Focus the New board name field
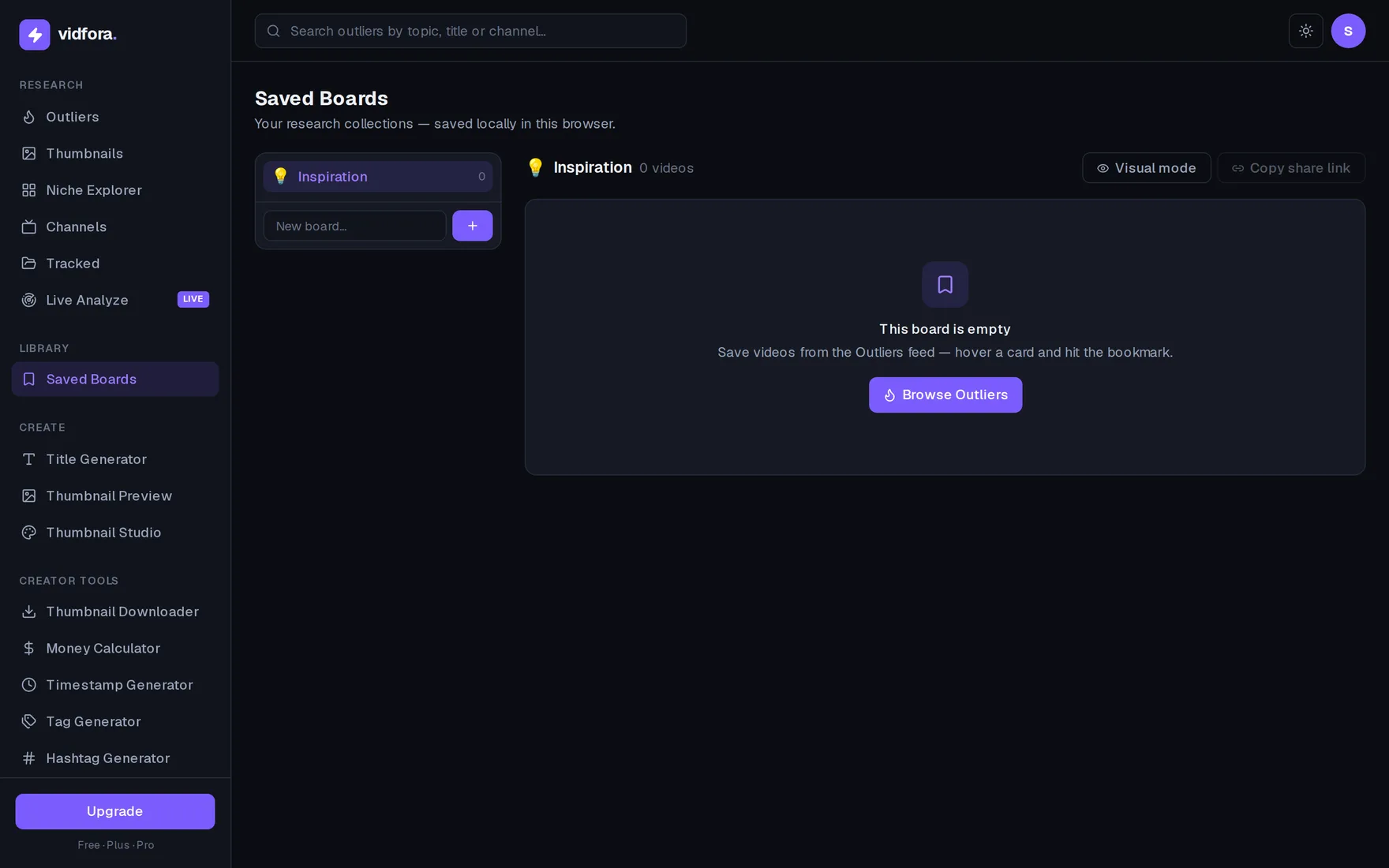The width and height of the screenshot is (1389, 868). pos(355,226)
